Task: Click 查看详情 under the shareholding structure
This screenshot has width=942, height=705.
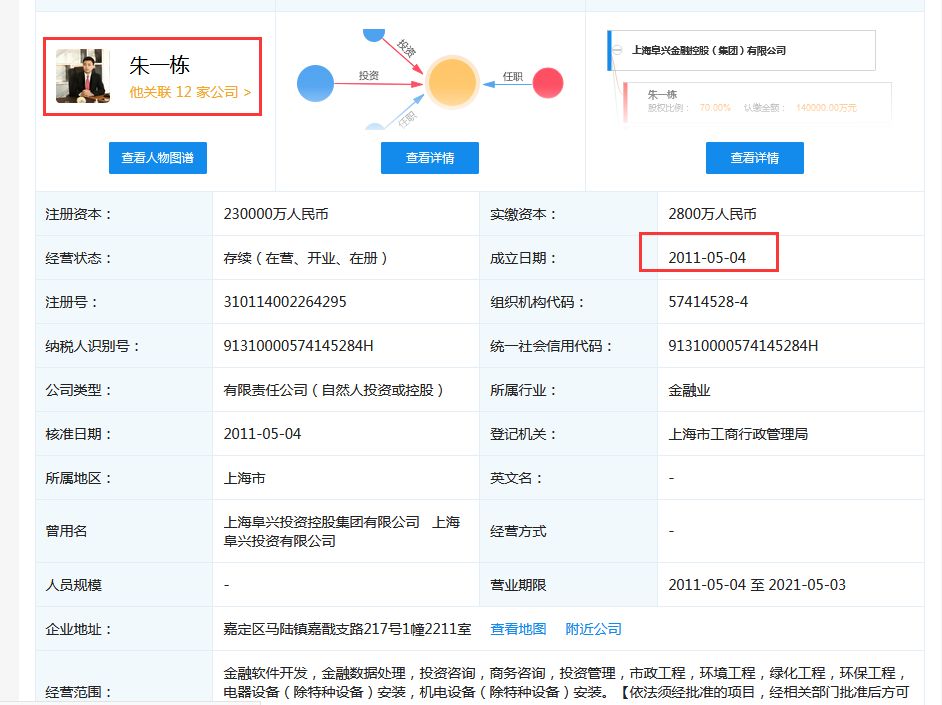Action: (755, 158)
